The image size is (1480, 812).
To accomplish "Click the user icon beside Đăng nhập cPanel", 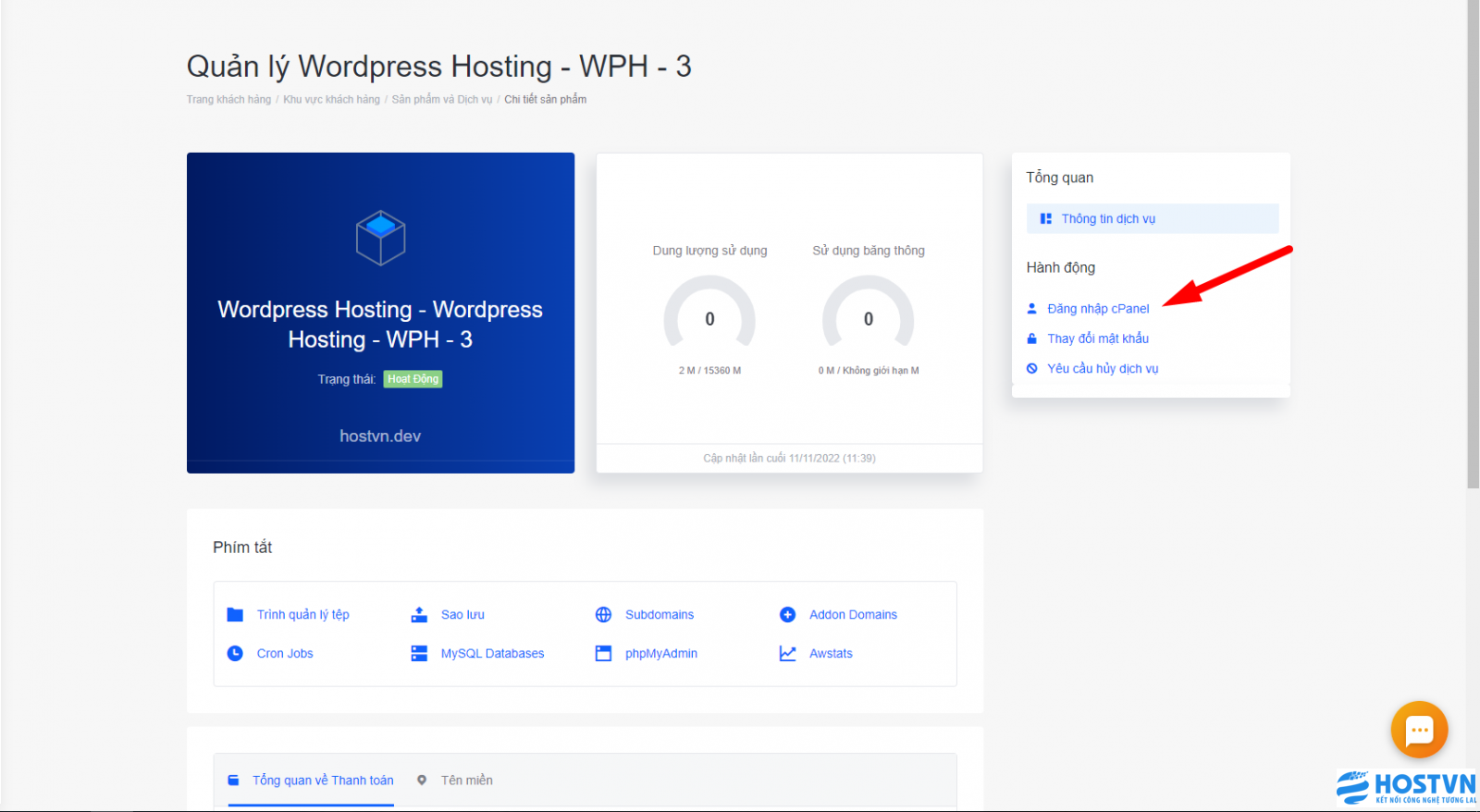I will [x=1032, y=309].
